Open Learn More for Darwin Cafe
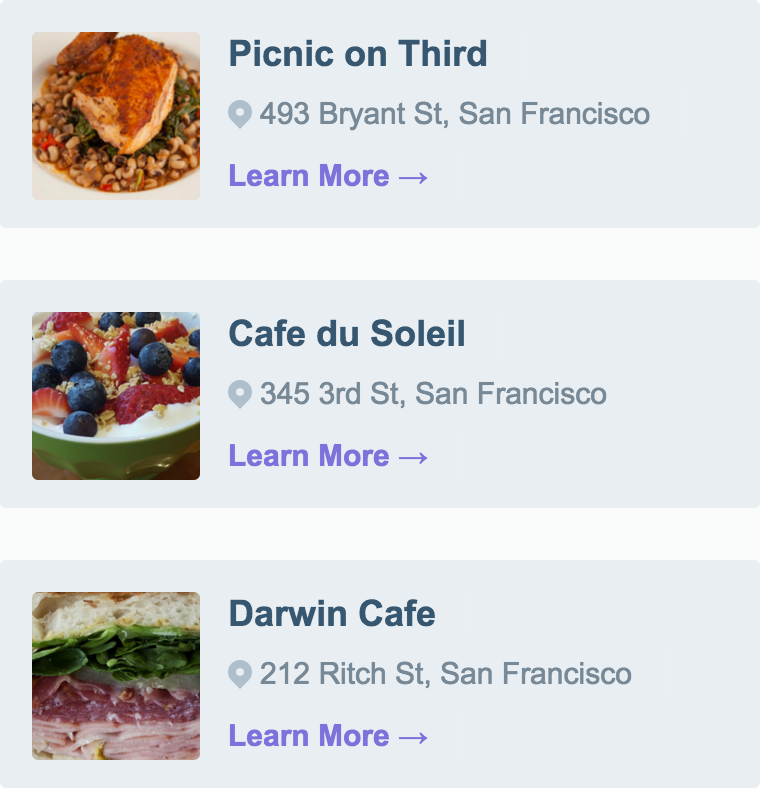This screenshot has width=760, height=788. (x=309, y=736)
